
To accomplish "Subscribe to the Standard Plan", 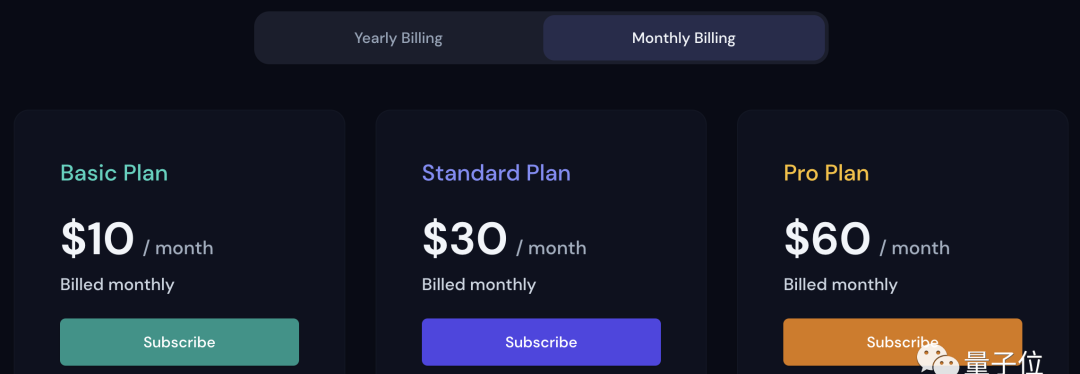I will click(x=541, y=342).
